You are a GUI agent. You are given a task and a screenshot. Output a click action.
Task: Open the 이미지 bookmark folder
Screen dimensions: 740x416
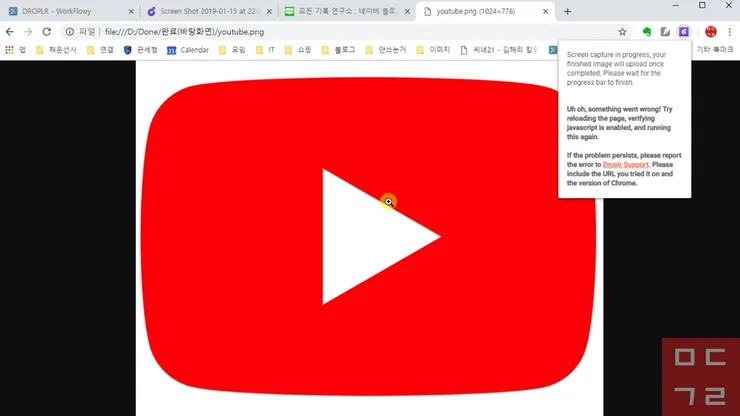pos(433,50)
